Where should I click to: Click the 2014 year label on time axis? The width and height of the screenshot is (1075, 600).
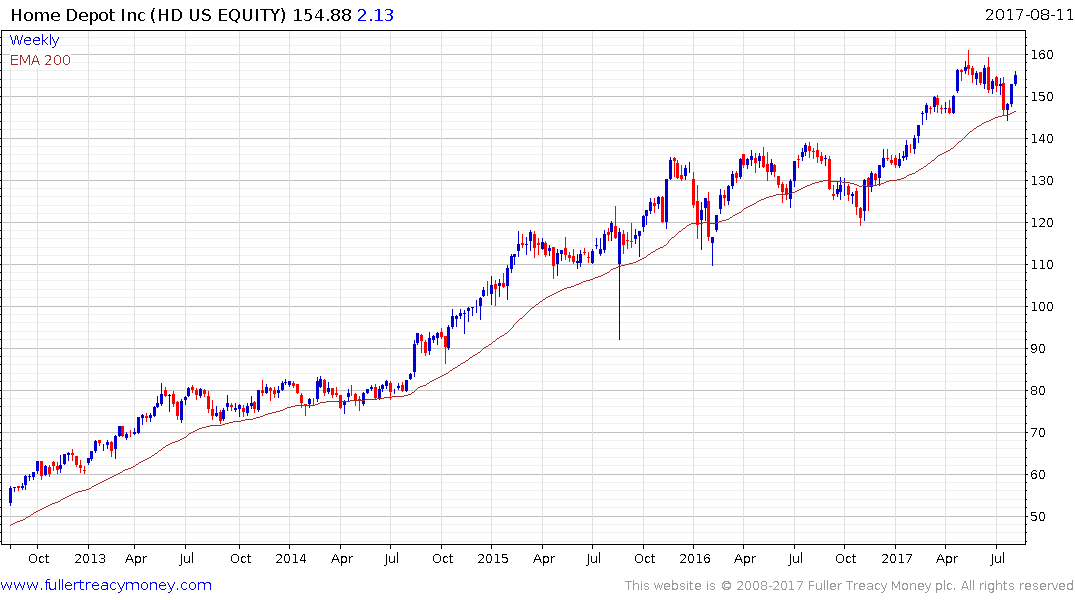coord(291,558)
